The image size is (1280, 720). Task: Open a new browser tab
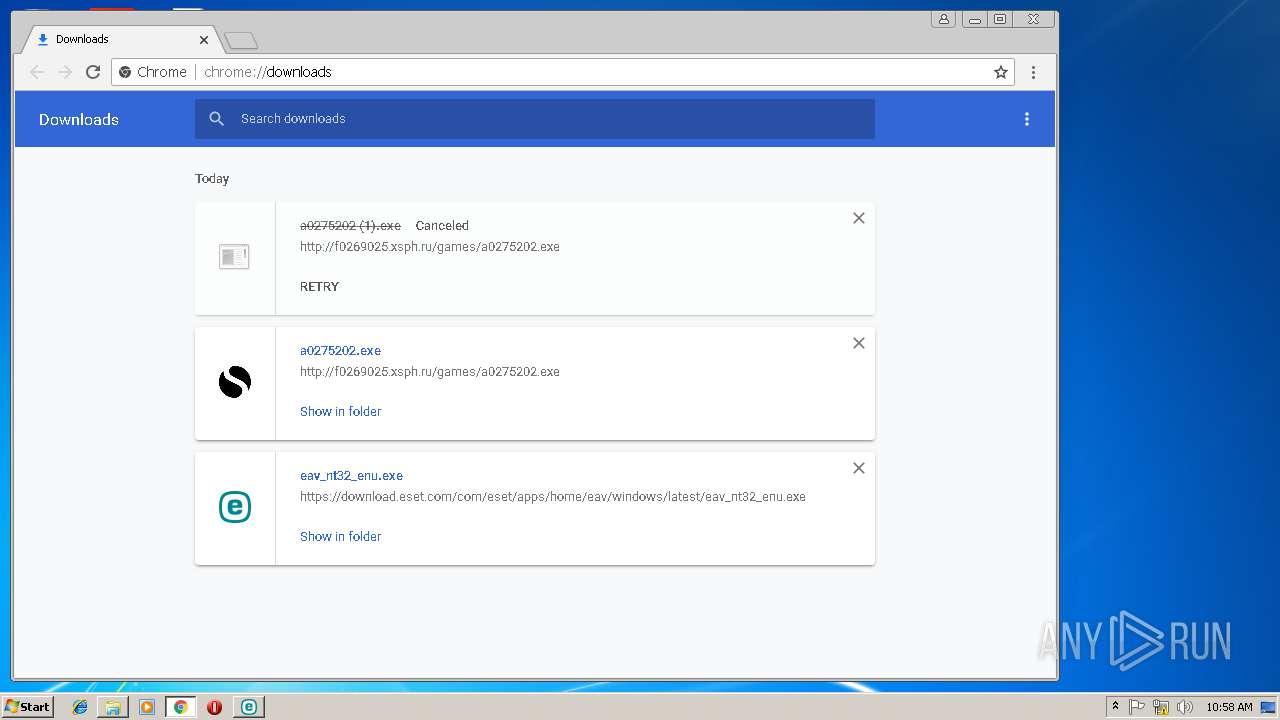(241, 41)
